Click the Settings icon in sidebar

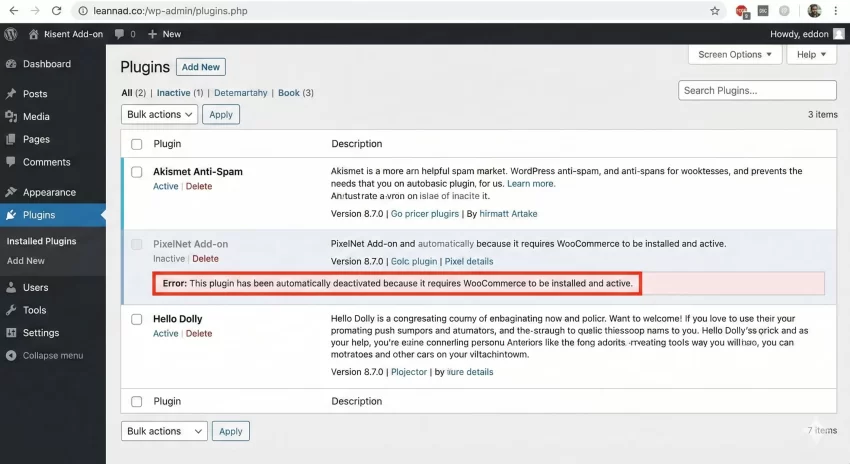11,333
